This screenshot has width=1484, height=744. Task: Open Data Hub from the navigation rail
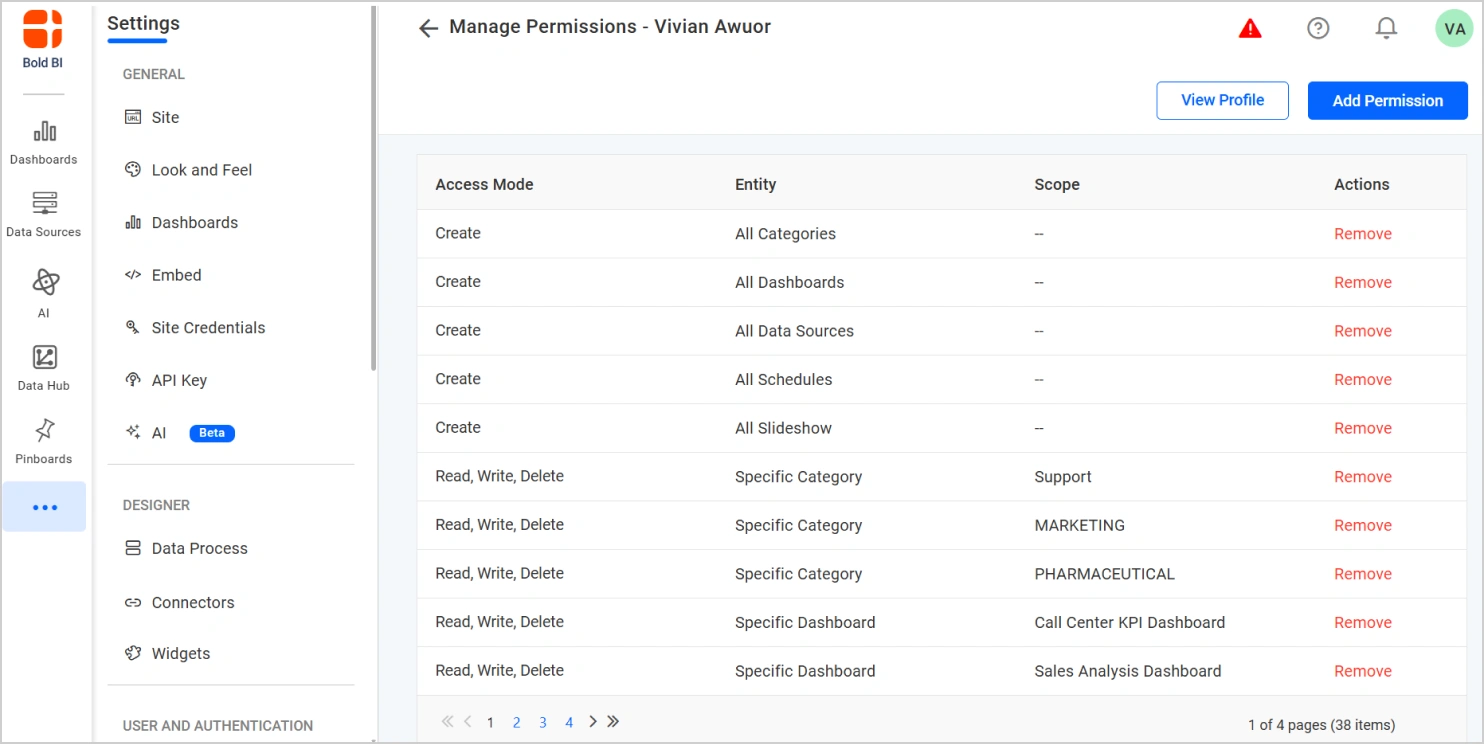click(x=44, y=368)
